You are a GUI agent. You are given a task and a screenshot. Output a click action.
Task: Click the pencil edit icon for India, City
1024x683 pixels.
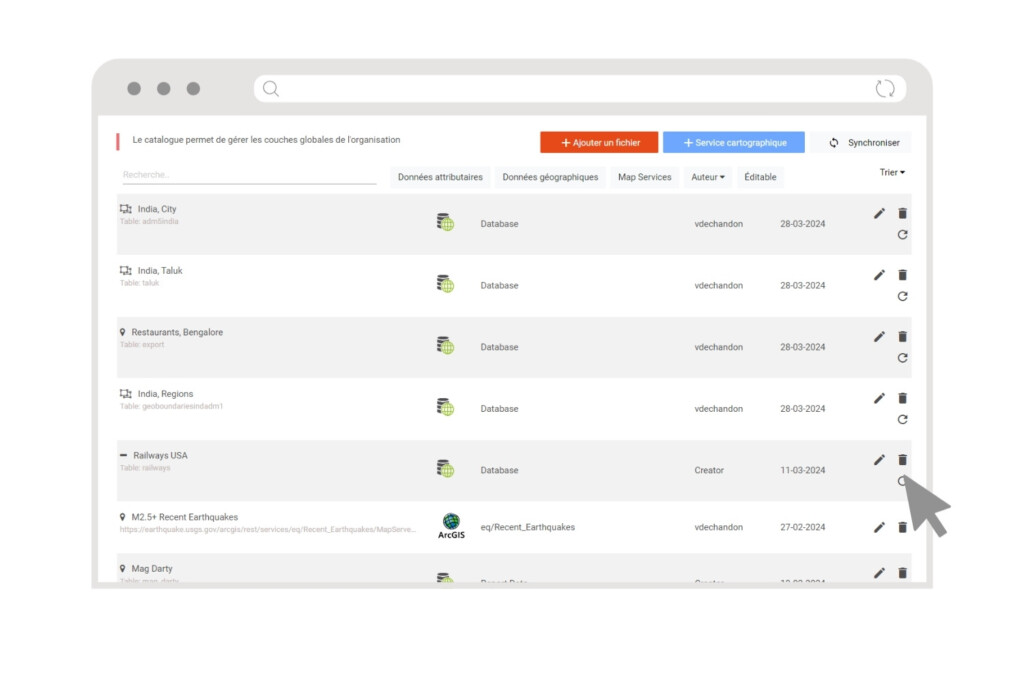coord(879,213)
